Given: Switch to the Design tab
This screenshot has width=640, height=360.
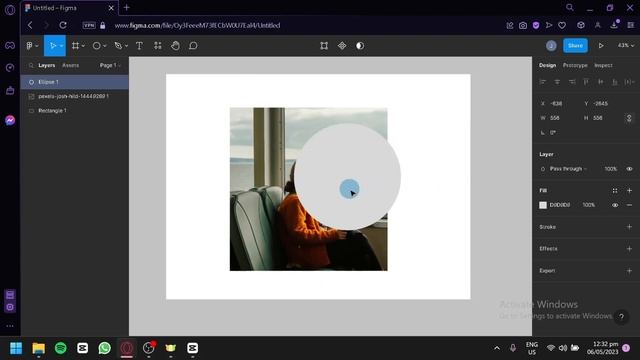Looking at the screenshot, I should click(547, 65).
